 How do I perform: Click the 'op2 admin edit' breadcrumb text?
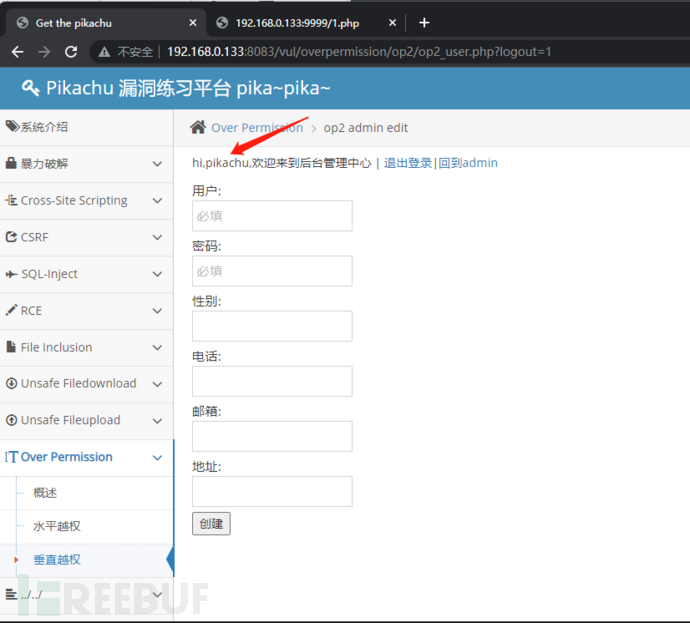(x=366, y=128)
